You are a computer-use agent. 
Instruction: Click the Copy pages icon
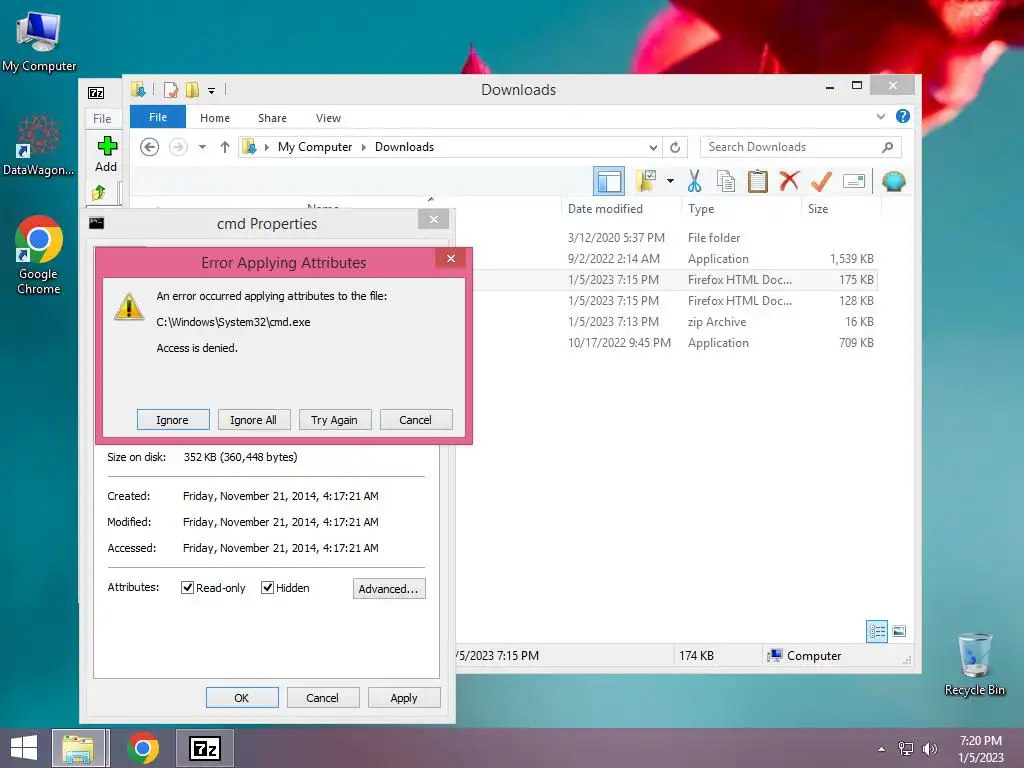(726, 181)
